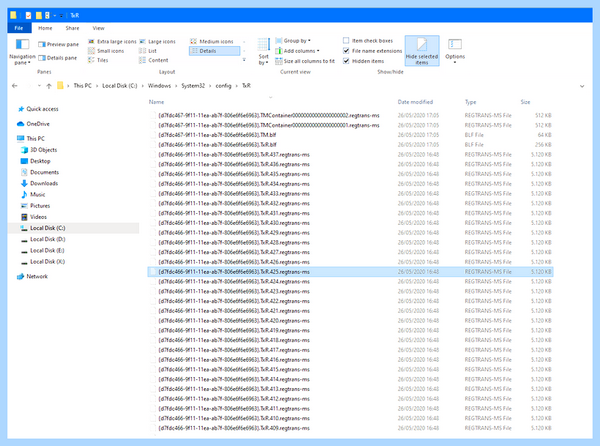
Task: Open the recent locations dropdown arrow
Action: (39, 86)
